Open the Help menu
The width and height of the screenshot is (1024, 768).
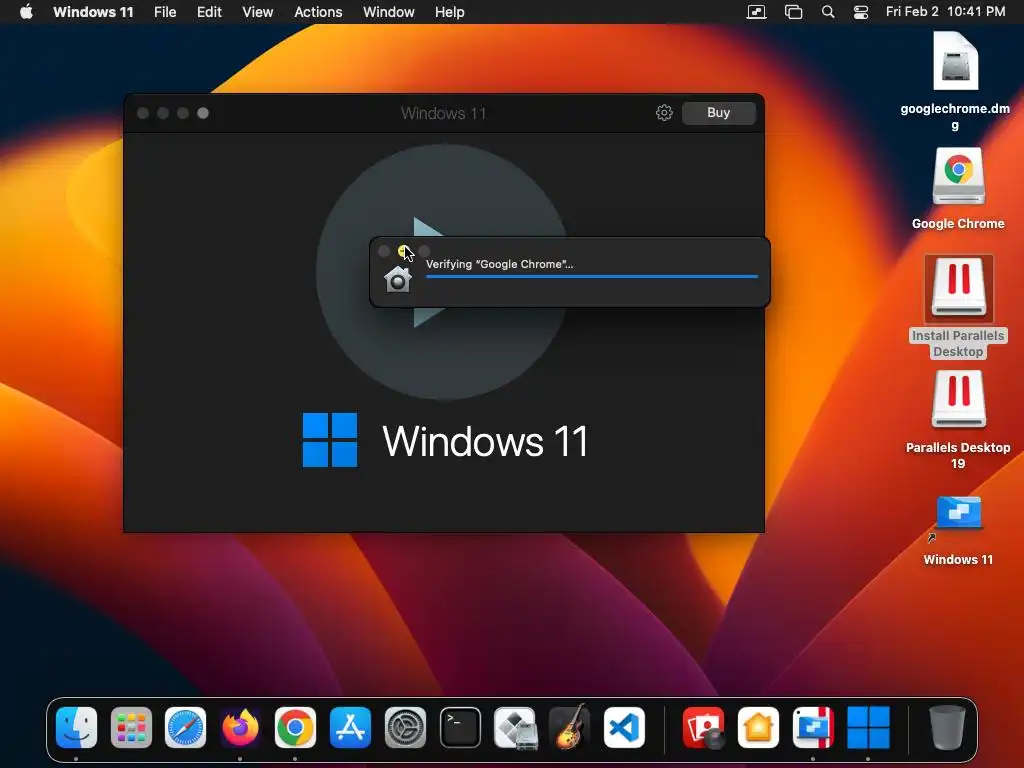(449, 12)
